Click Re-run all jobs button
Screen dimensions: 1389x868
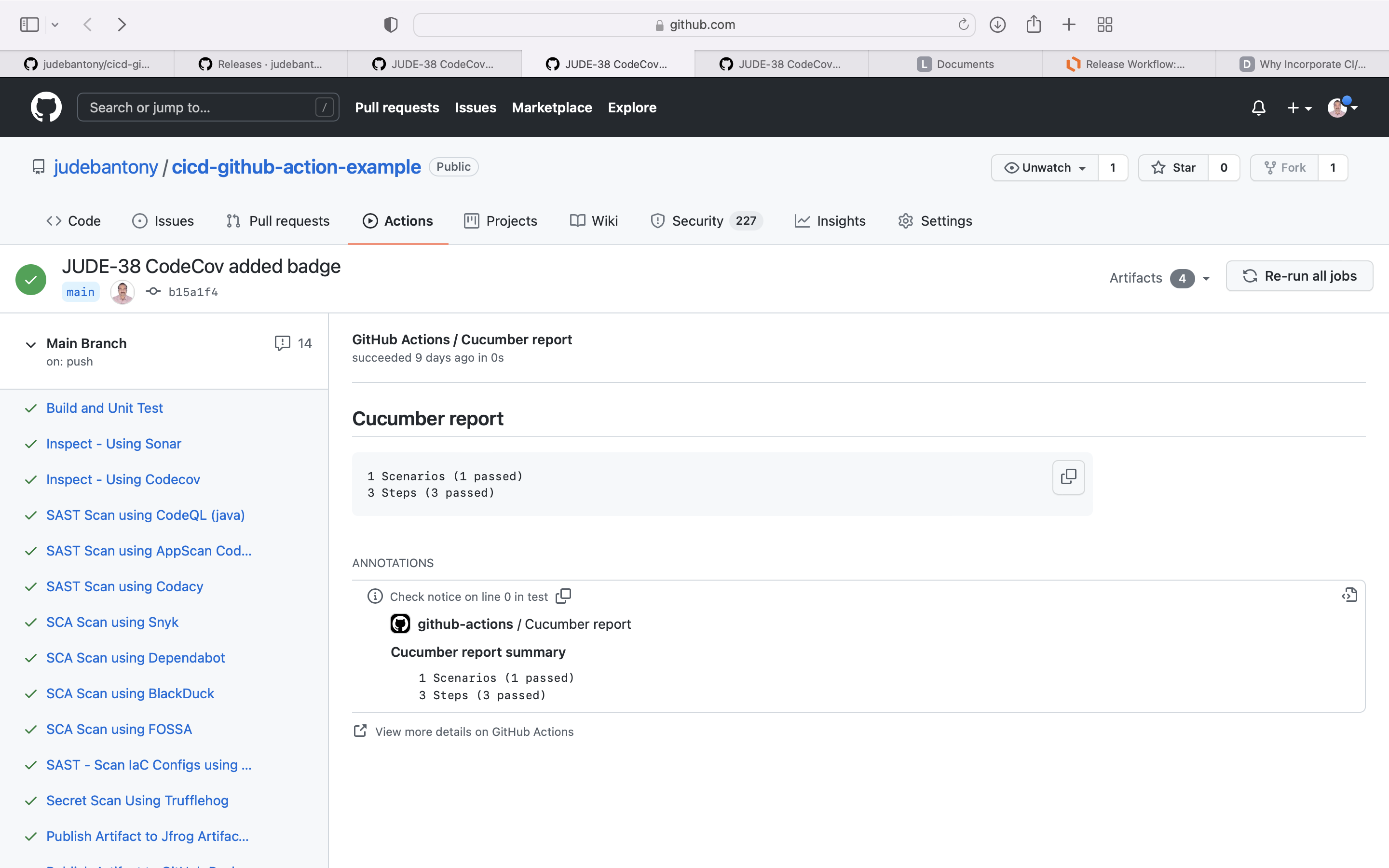[1299, 276]
